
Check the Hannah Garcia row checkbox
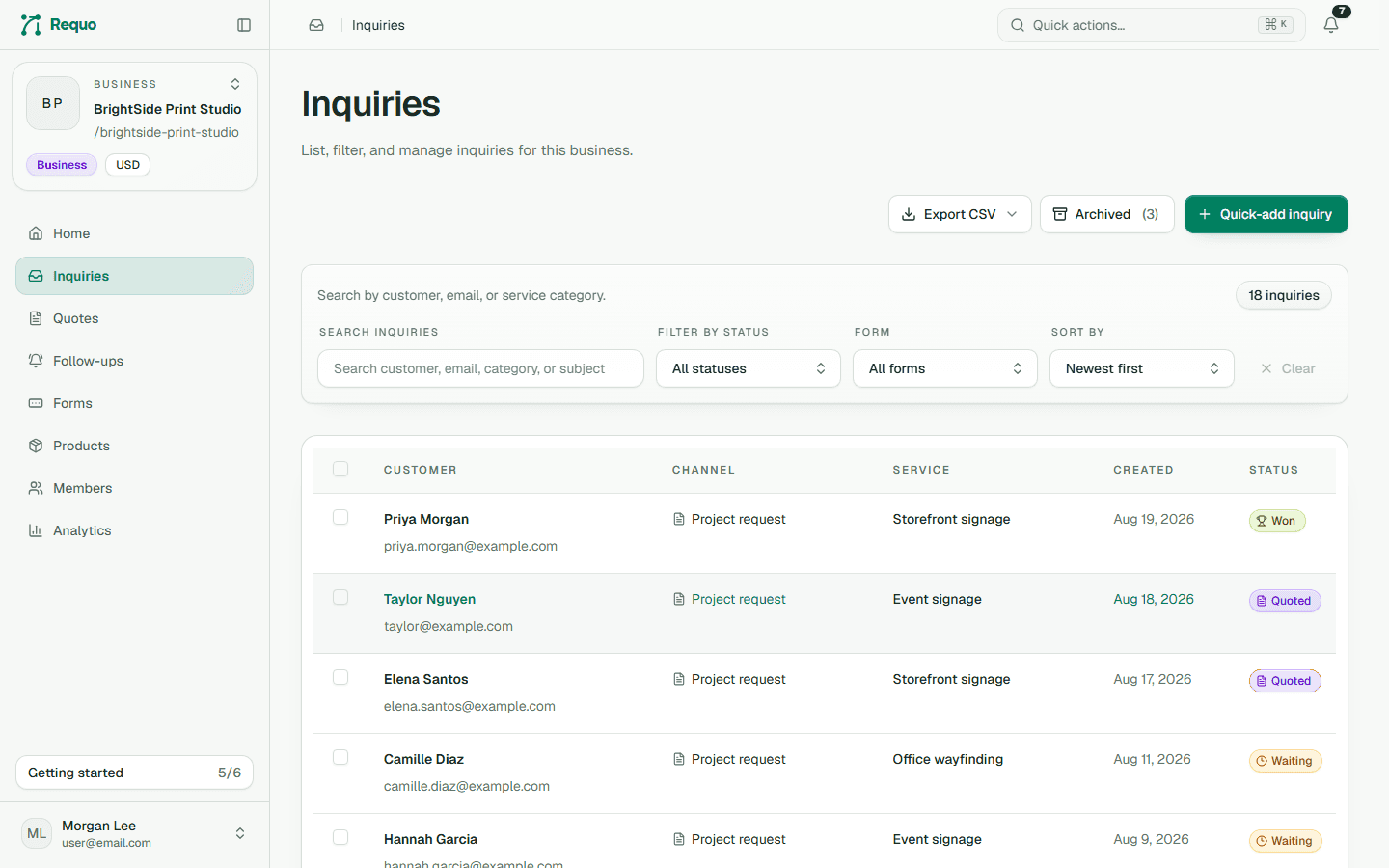(x=340, y=837)
